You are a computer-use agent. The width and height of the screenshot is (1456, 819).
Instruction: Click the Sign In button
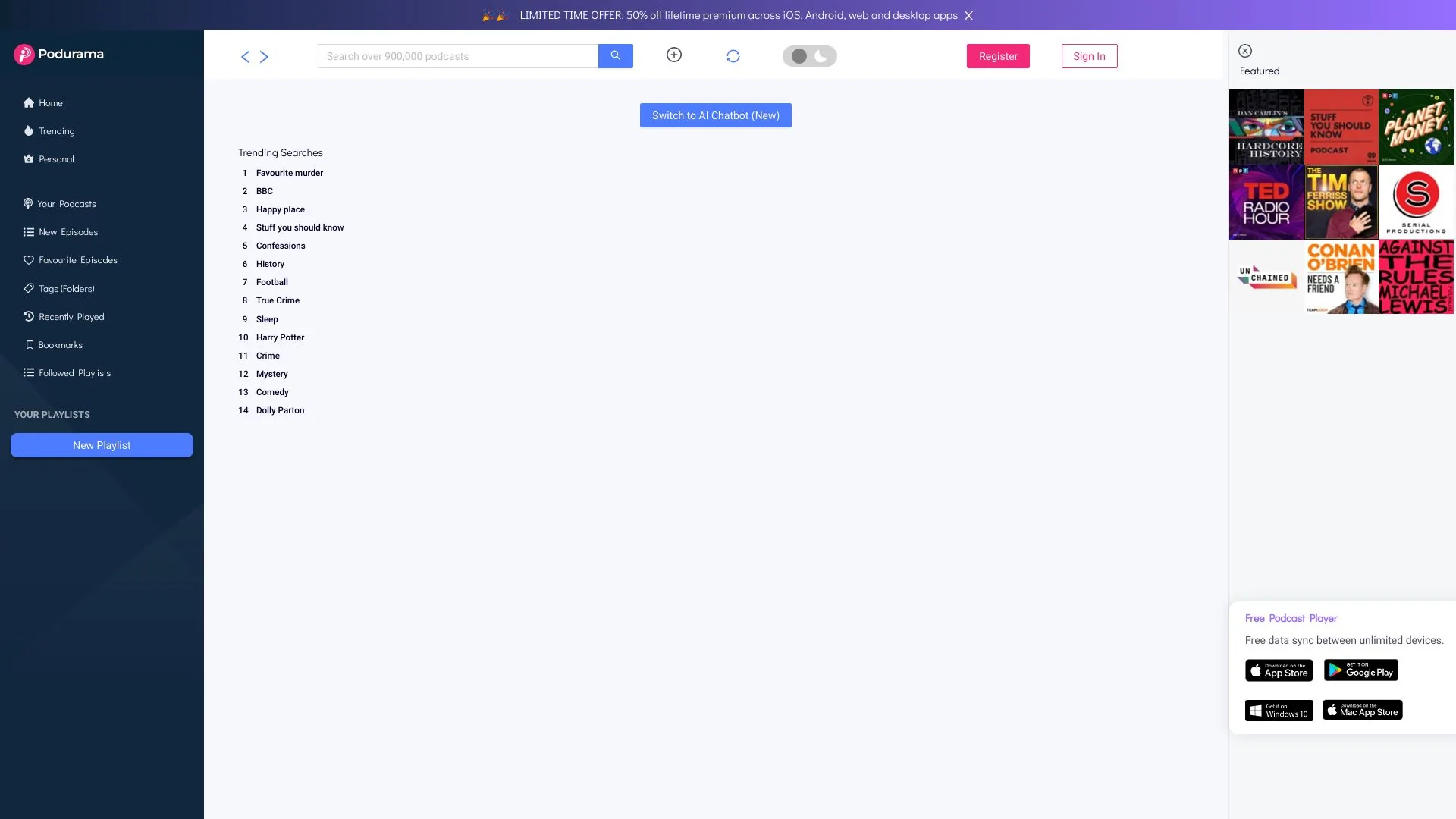1089,56
